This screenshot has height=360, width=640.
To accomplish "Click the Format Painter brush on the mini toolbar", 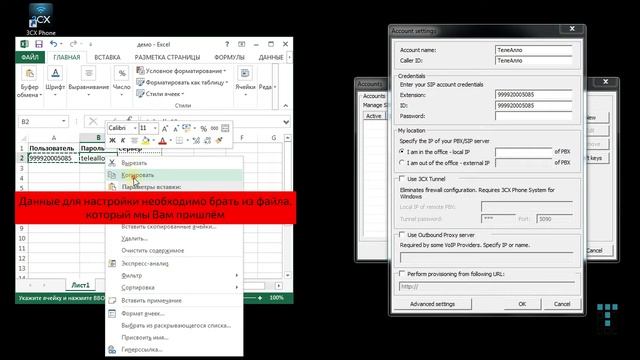I will (219, 141).
